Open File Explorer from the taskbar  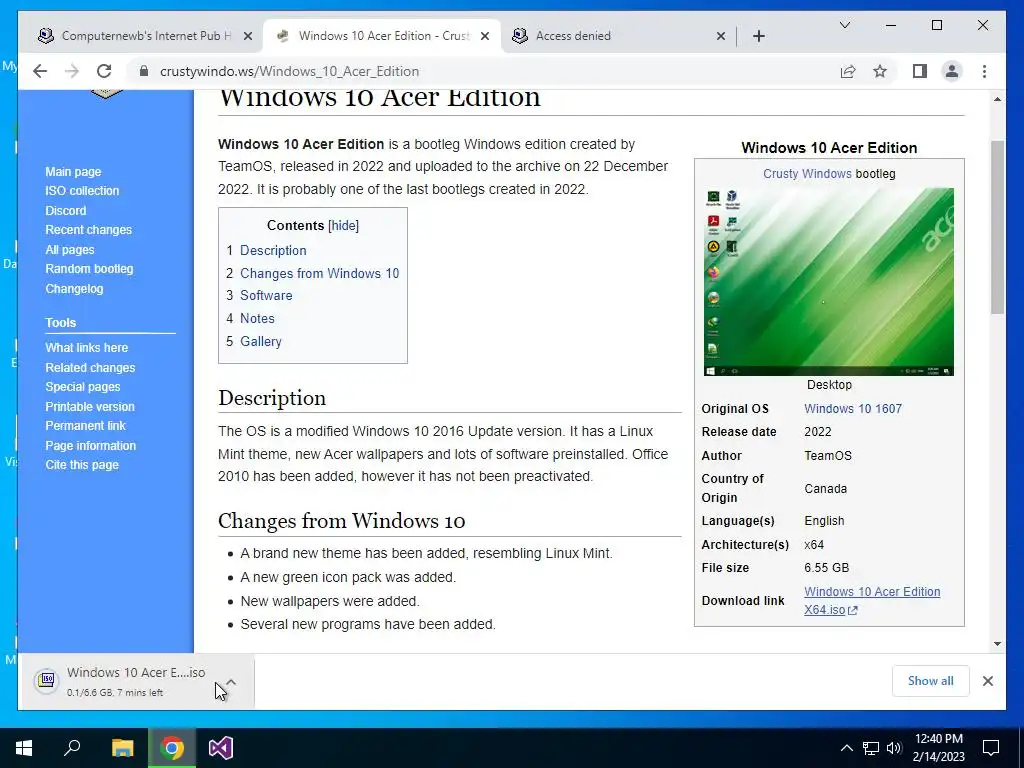coord(122,748)
